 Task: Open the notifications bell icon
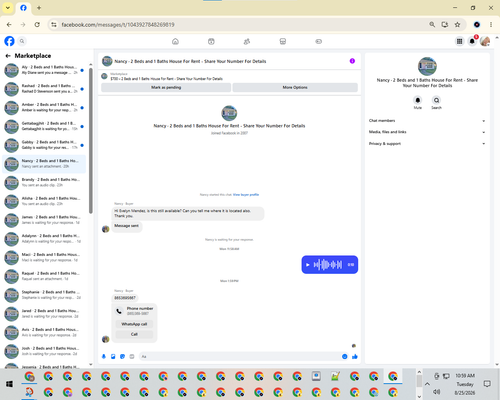click(x=472, y=41)
